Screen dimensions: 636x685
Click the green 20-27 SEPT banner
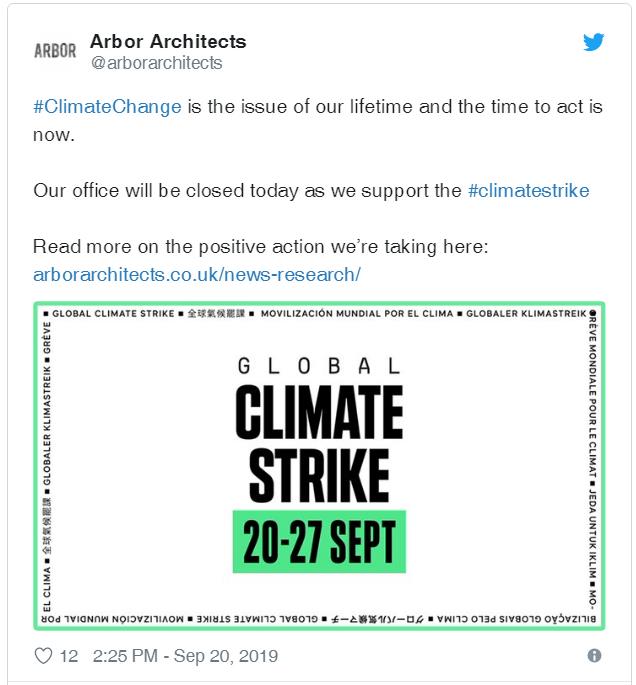(x=319, y=541)
